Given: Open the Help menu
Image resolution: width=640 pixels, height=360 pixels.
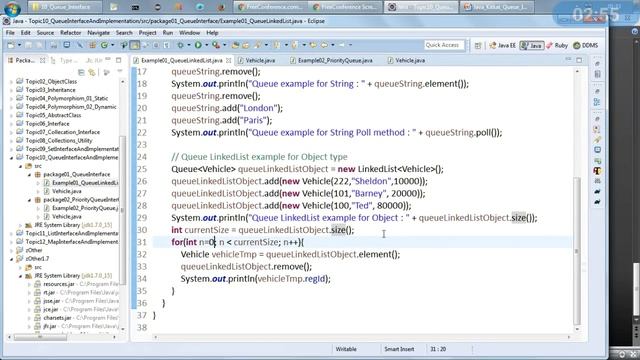Looking at the screenshot, I should (x=212, y=33).
